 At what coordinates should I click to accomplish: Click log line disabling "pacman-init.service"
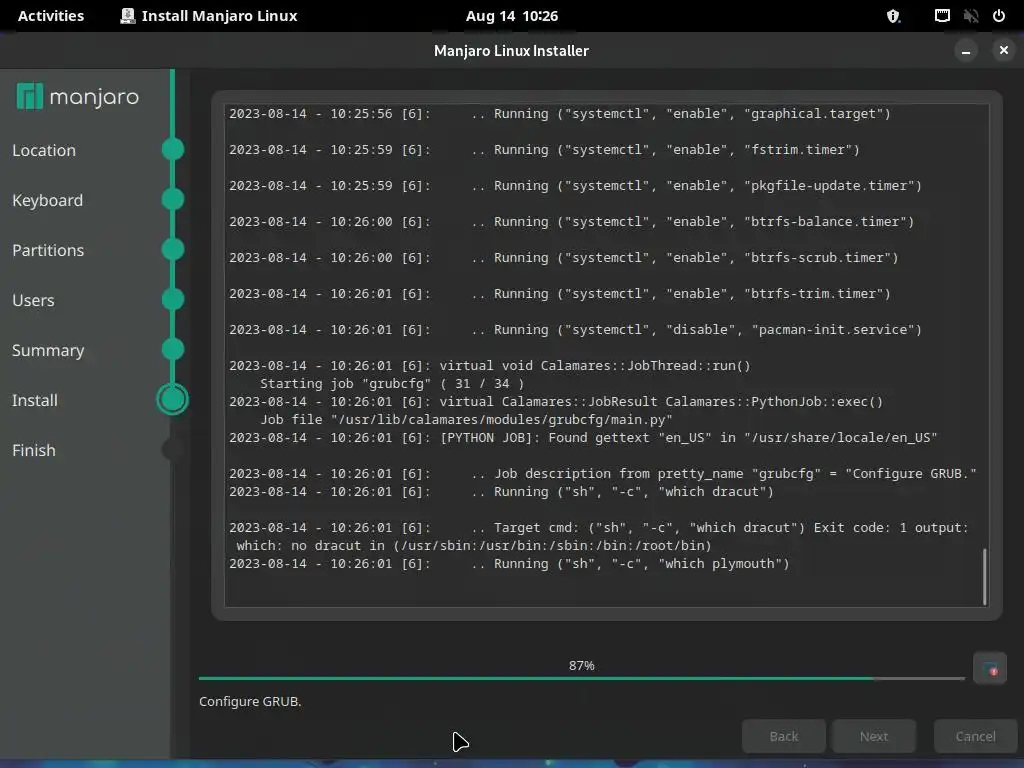[575, 329]
